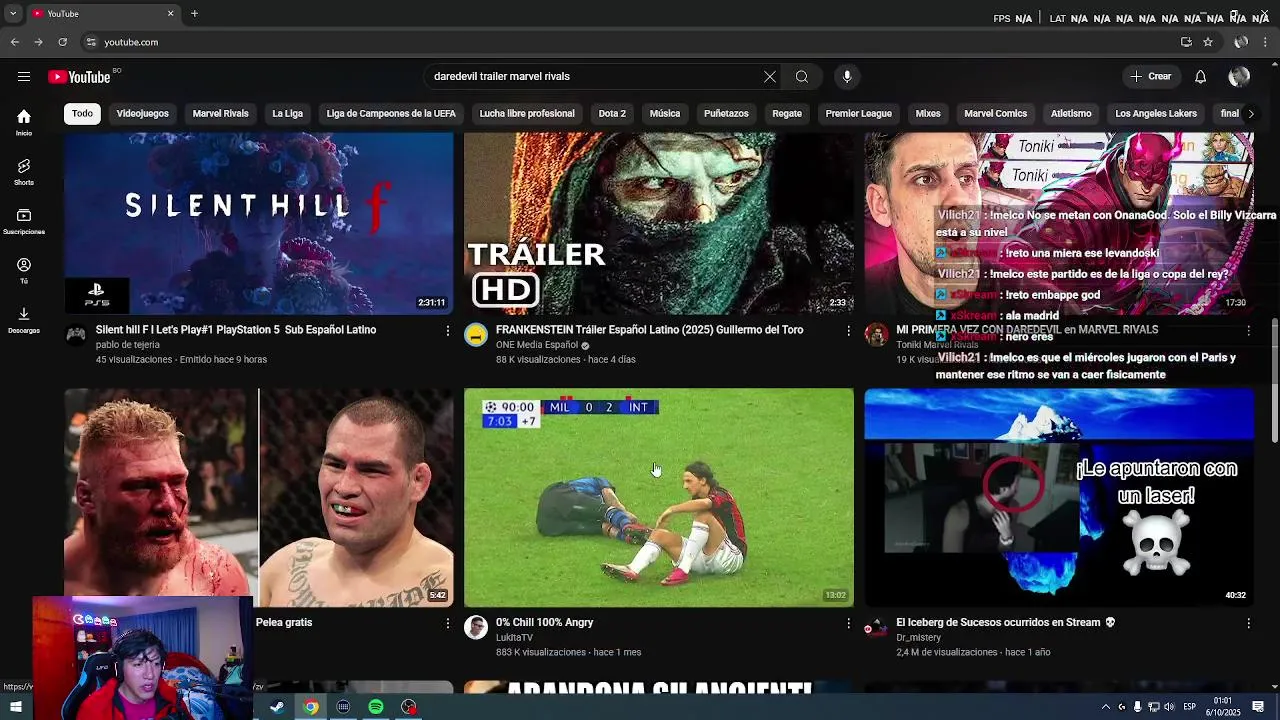Select the Videojuegos filter chip
This screenshot has width=1280, height=720.
tap(142, 114)
